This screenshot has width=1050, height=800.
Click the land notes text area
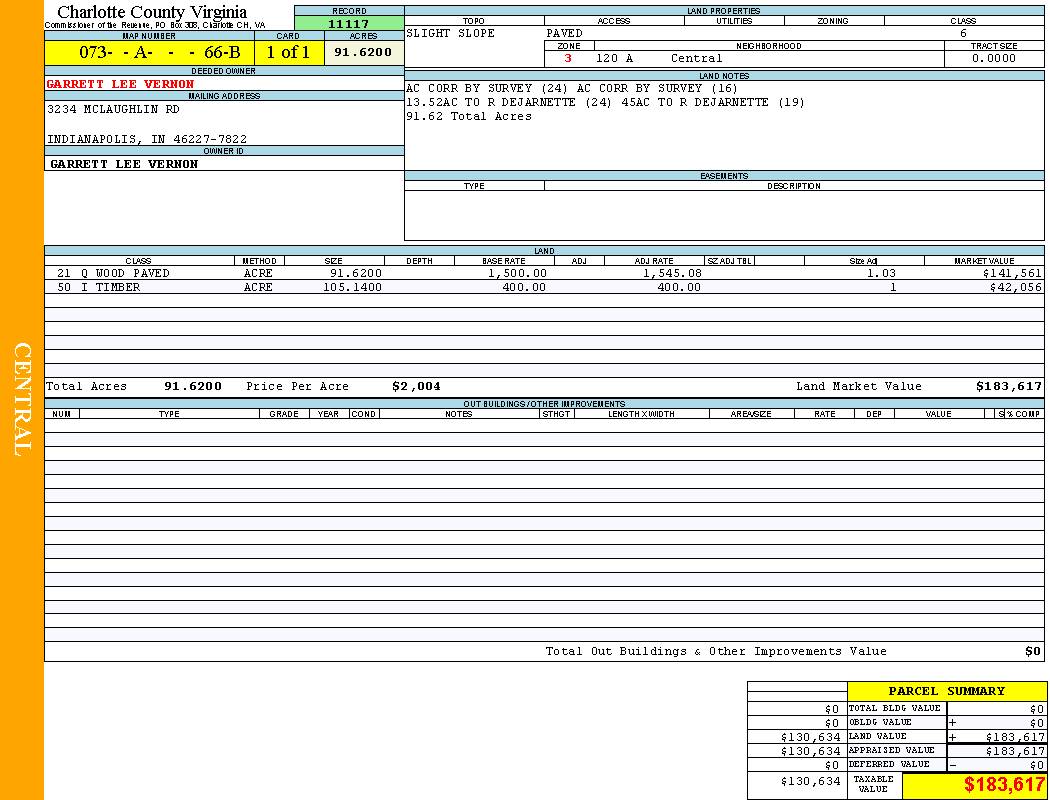(x=724, y=125)
